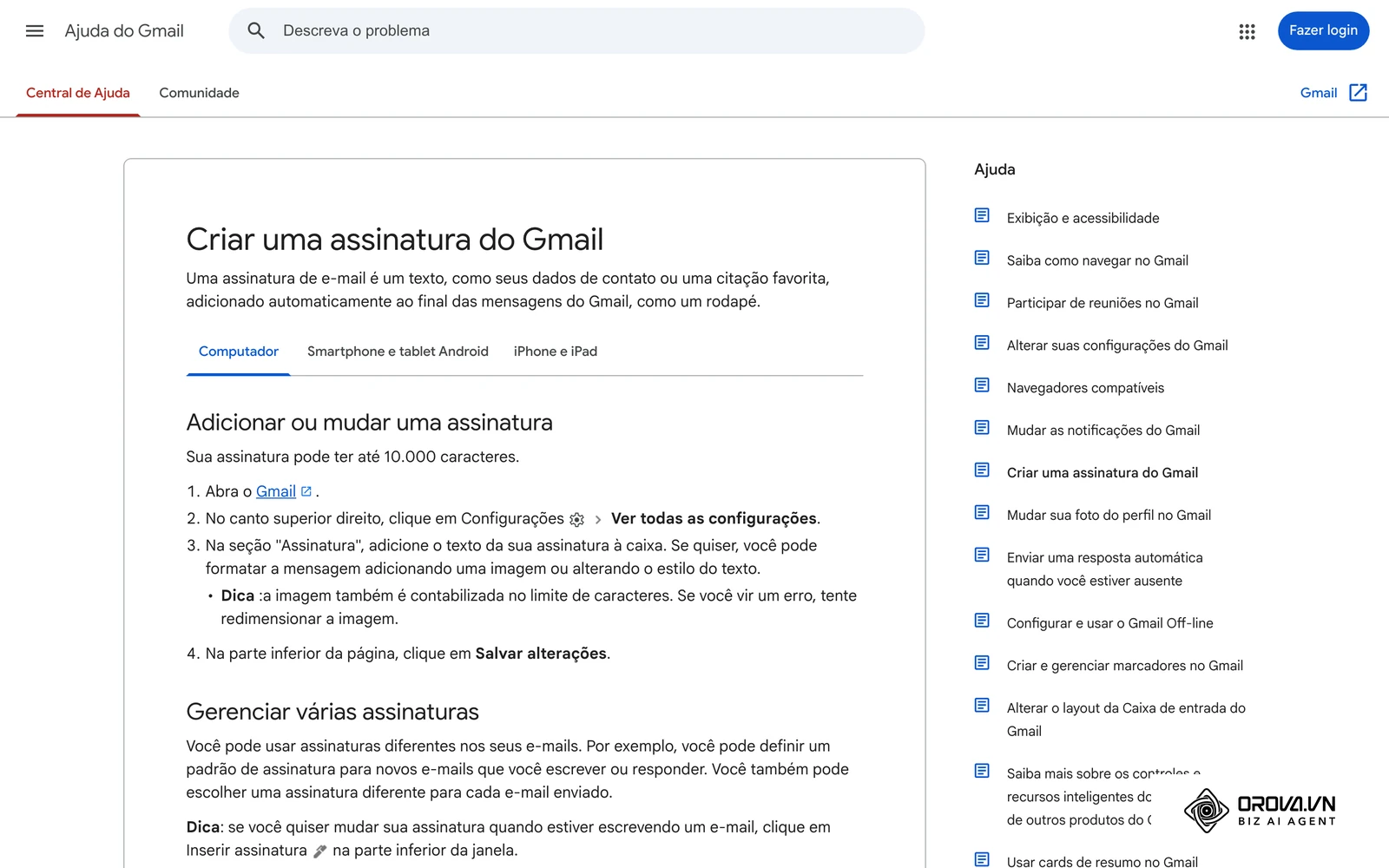Click article icon beside Saiba como navegar
The width and height of the screenshot is (1389, 868).
pyautogui.click(x=982, y=258)
